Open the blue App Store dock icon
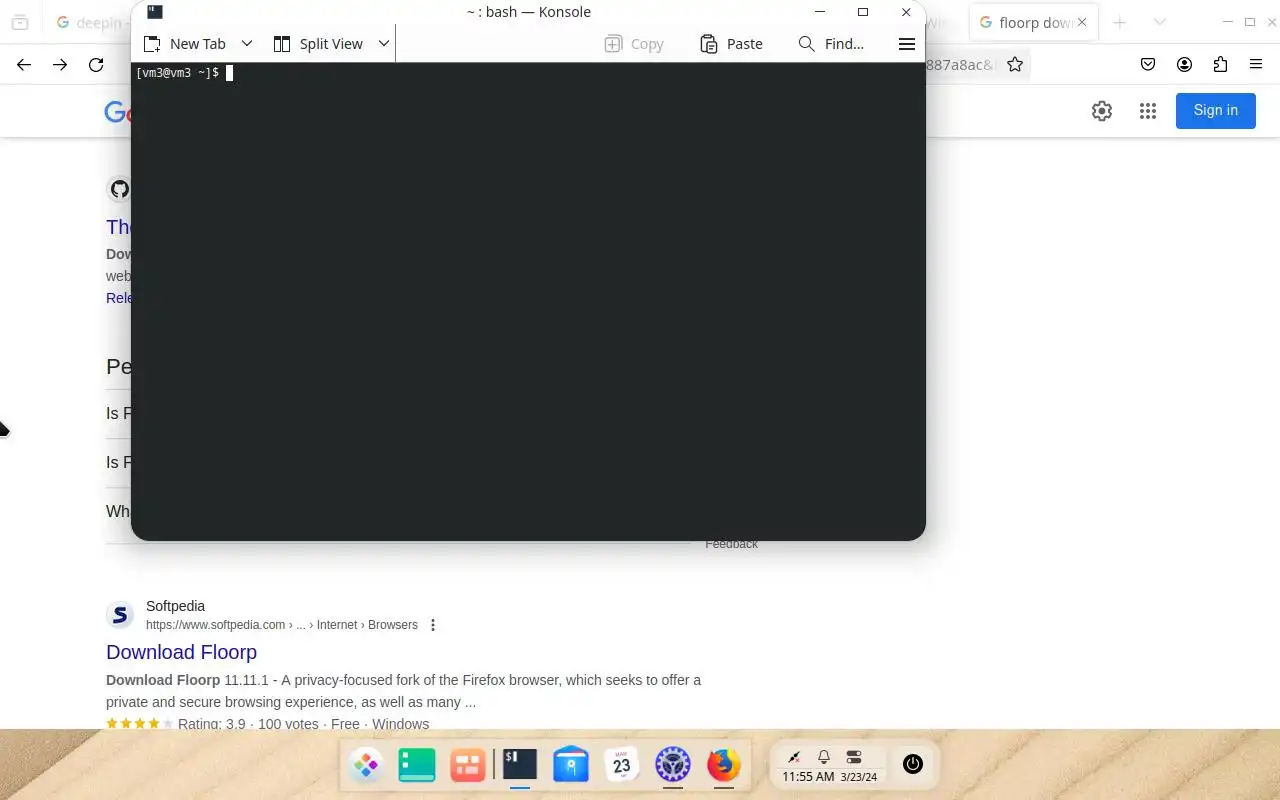 click(571, 766)
